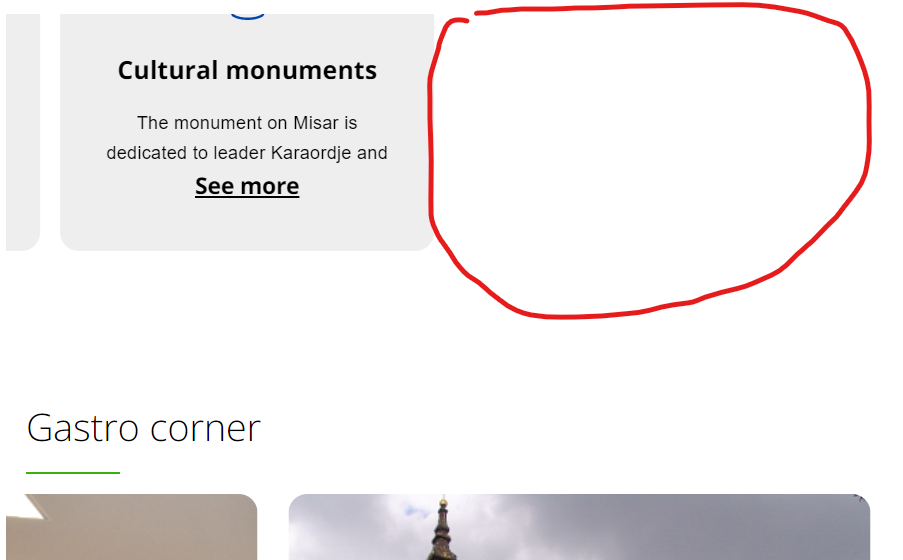903x560 pixels.
Task: Click the Gastro corner heading
Action: pyautogui.click(x=143, y=428)
